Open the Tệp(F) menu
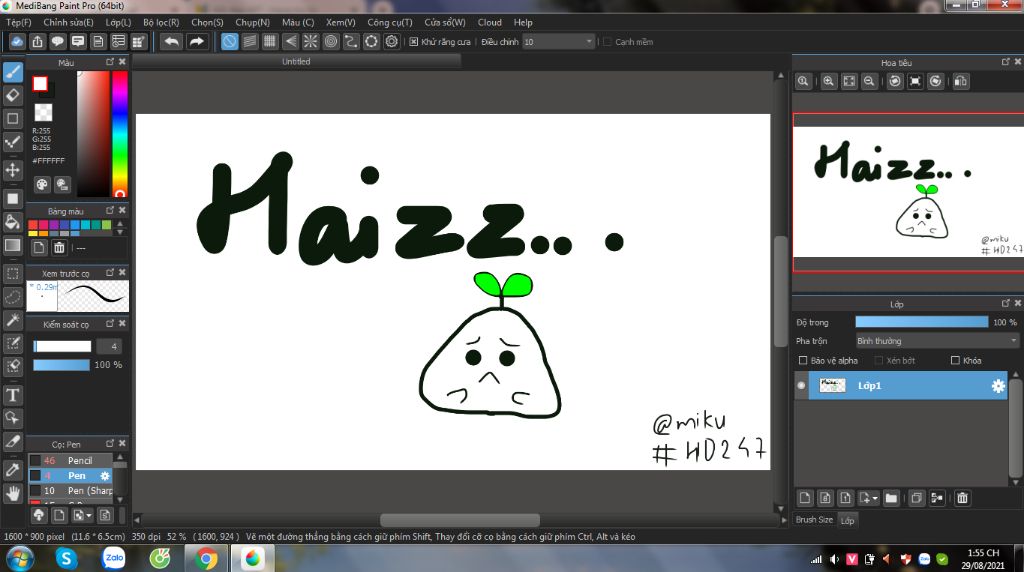 tap(18, 22)
